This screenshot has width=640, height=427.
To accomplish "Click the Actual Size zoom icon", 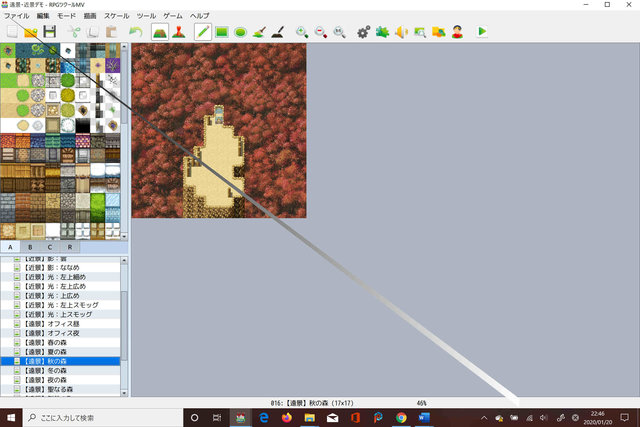I will (340, 32).
